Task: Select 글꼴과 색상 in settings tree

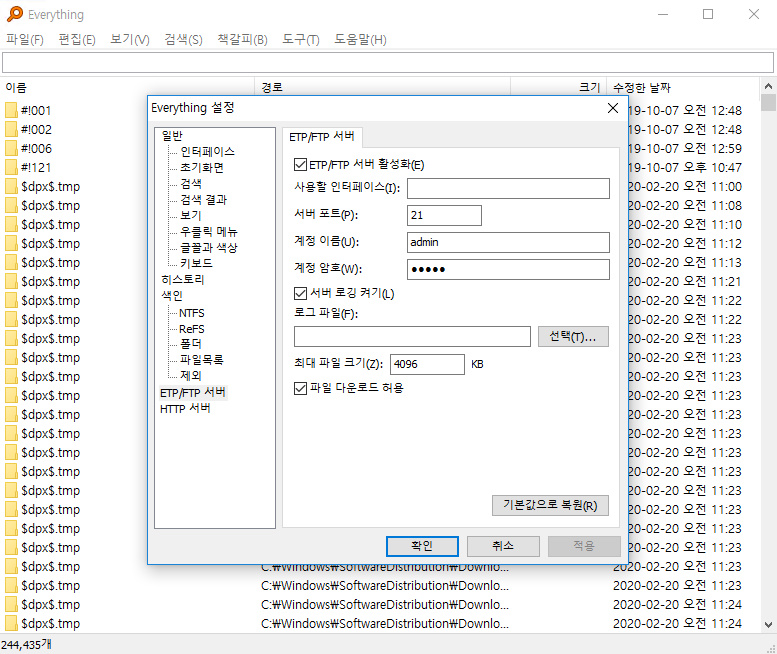Action: pyautogui.click(x=209, y=247)
